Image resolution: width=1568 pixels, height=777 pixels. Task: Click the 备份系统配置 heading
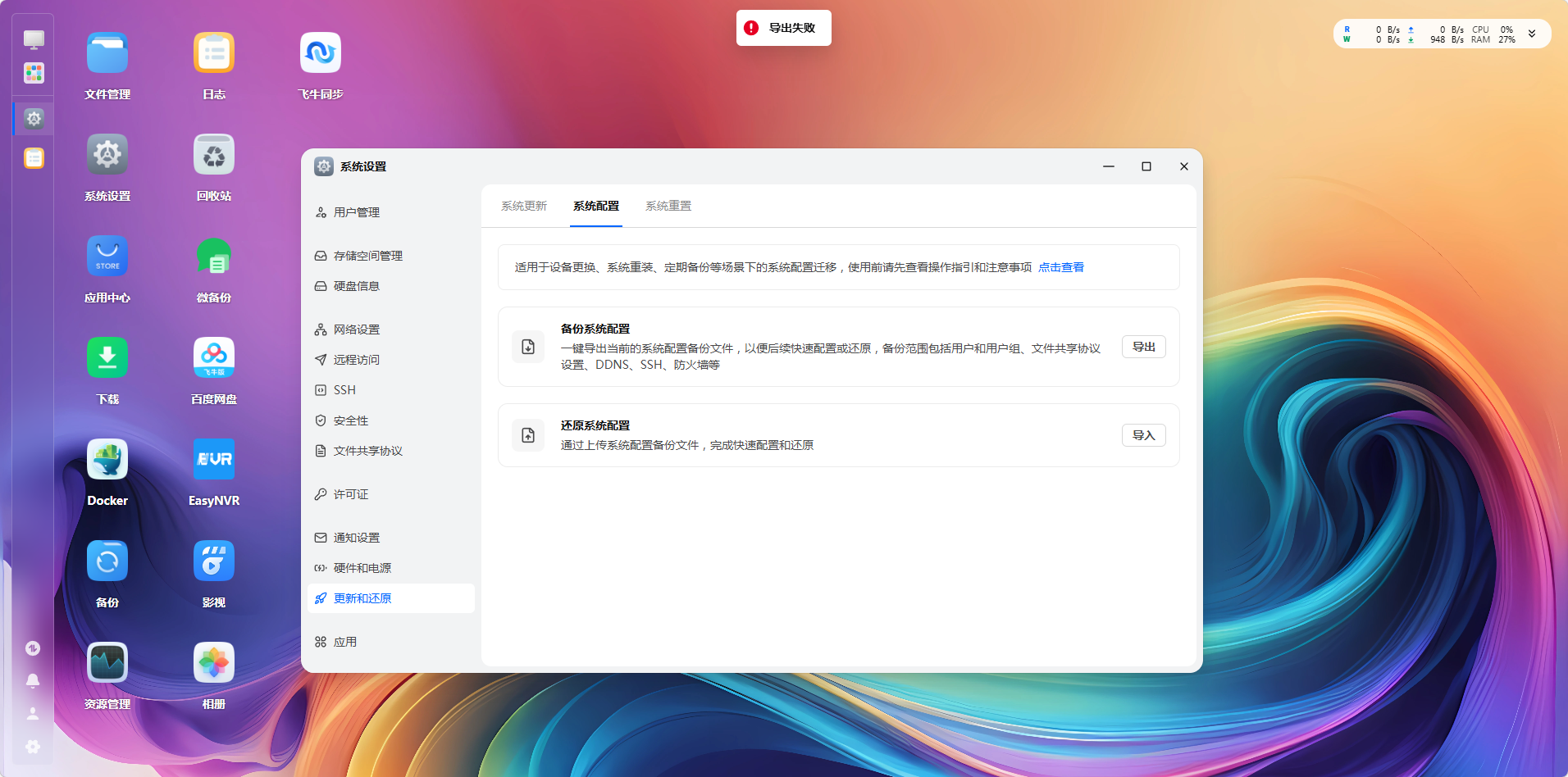click(x=595, y=329)
